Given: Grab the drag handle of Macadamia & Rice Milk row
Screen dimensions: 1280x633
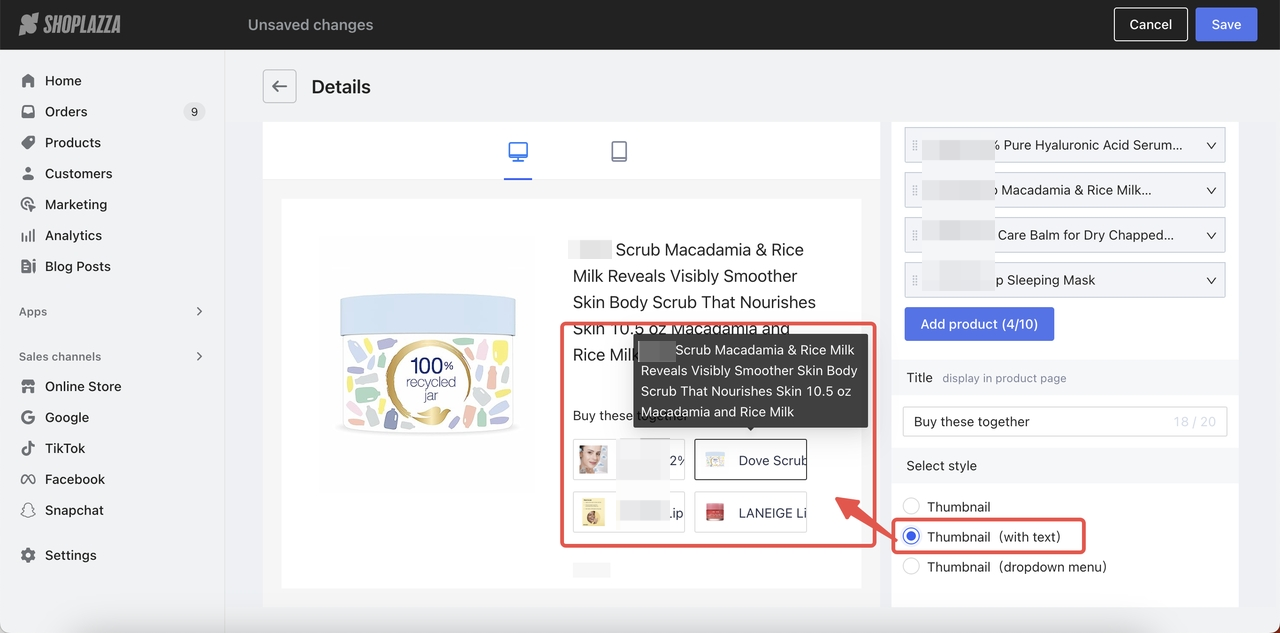Looking at the screenshot, I should (915, 190).
